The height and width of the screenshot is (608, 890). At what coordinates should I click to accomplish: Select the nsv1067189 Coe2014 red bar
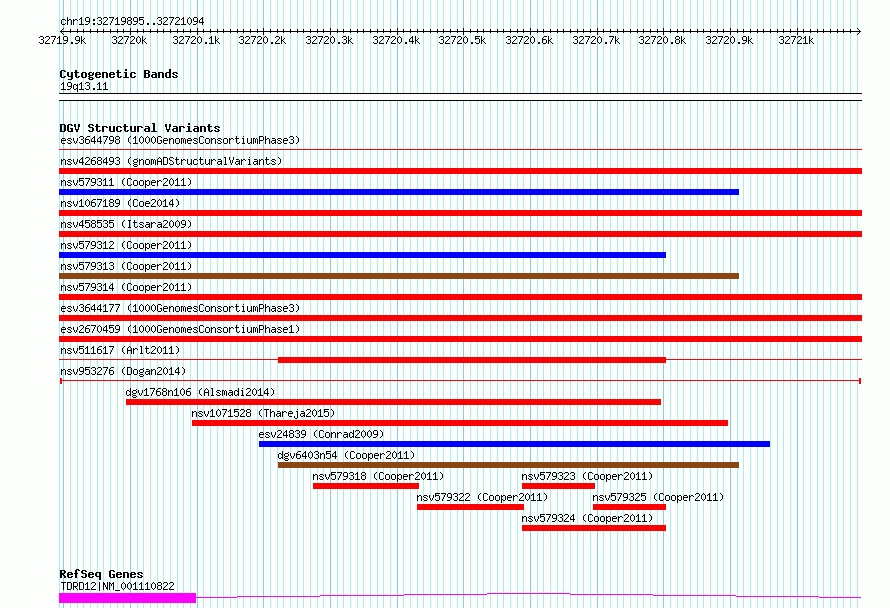[x=460, y=213]
